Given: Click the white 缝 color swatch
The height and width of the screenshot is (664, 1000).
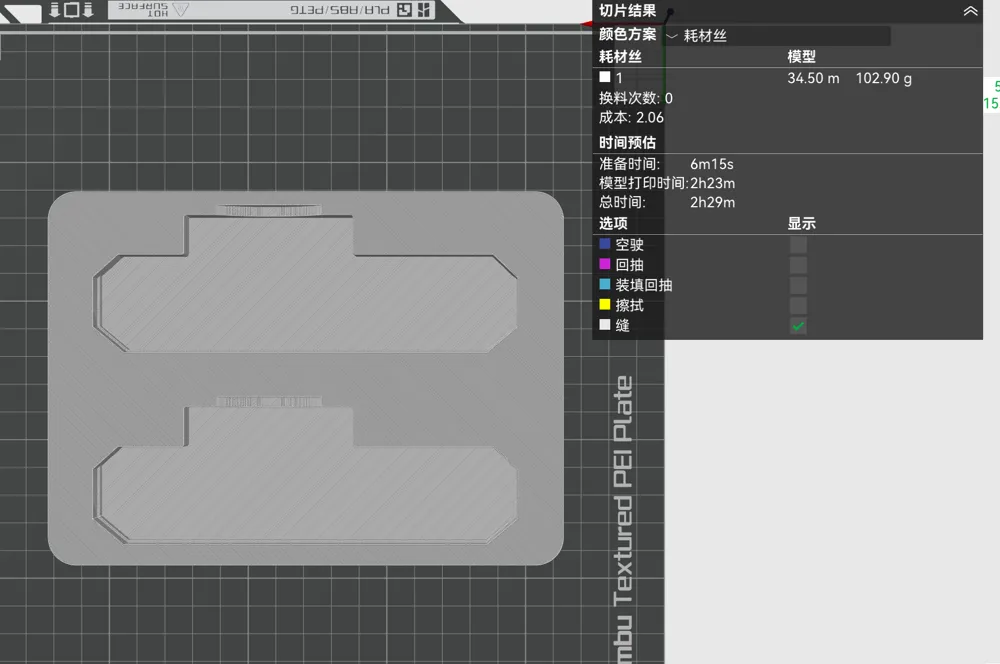Looking at the screenshot, I should point(605,325).
